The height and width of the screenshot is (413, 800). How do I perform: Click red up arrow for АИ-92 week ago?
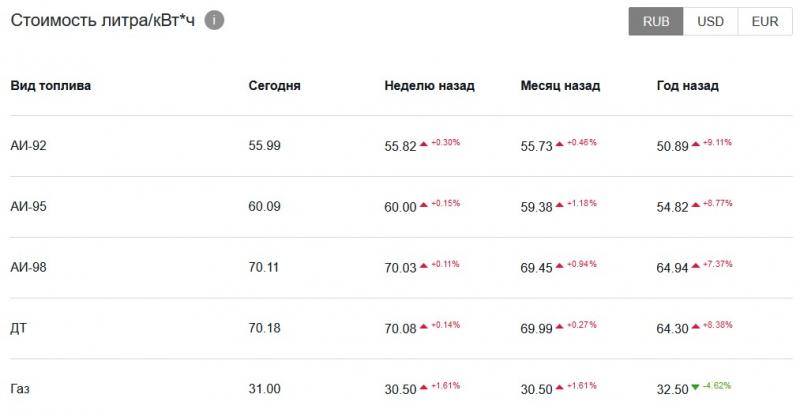click(424, 145)
